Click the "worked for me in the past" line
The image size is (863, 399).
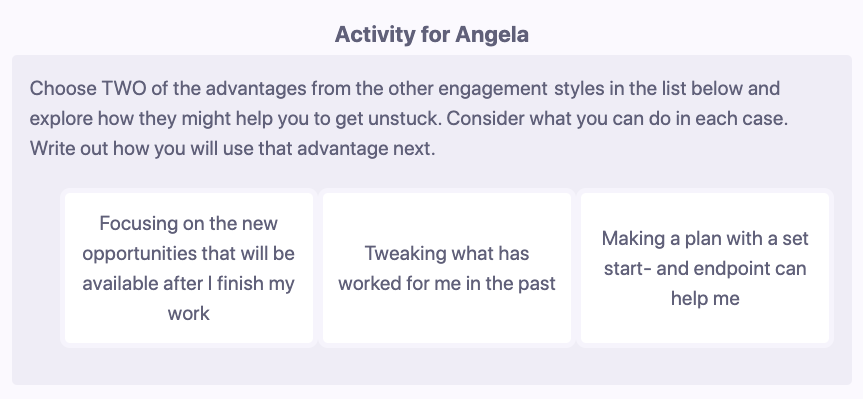pyautogui.click(x=447, y=283)
